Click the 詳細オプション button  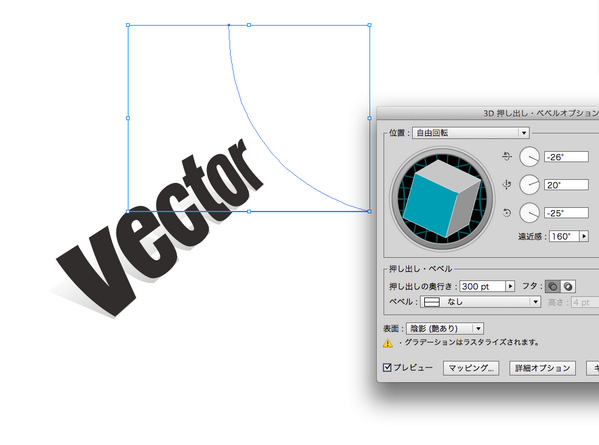[542, 368]
